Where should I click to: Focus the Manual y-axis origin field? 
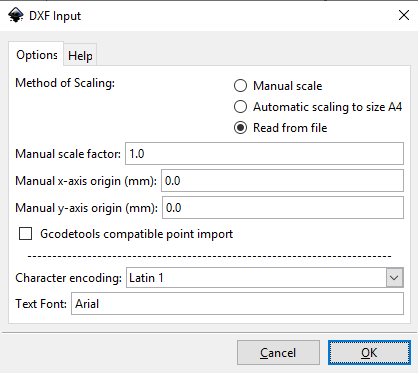pos(283,208)
